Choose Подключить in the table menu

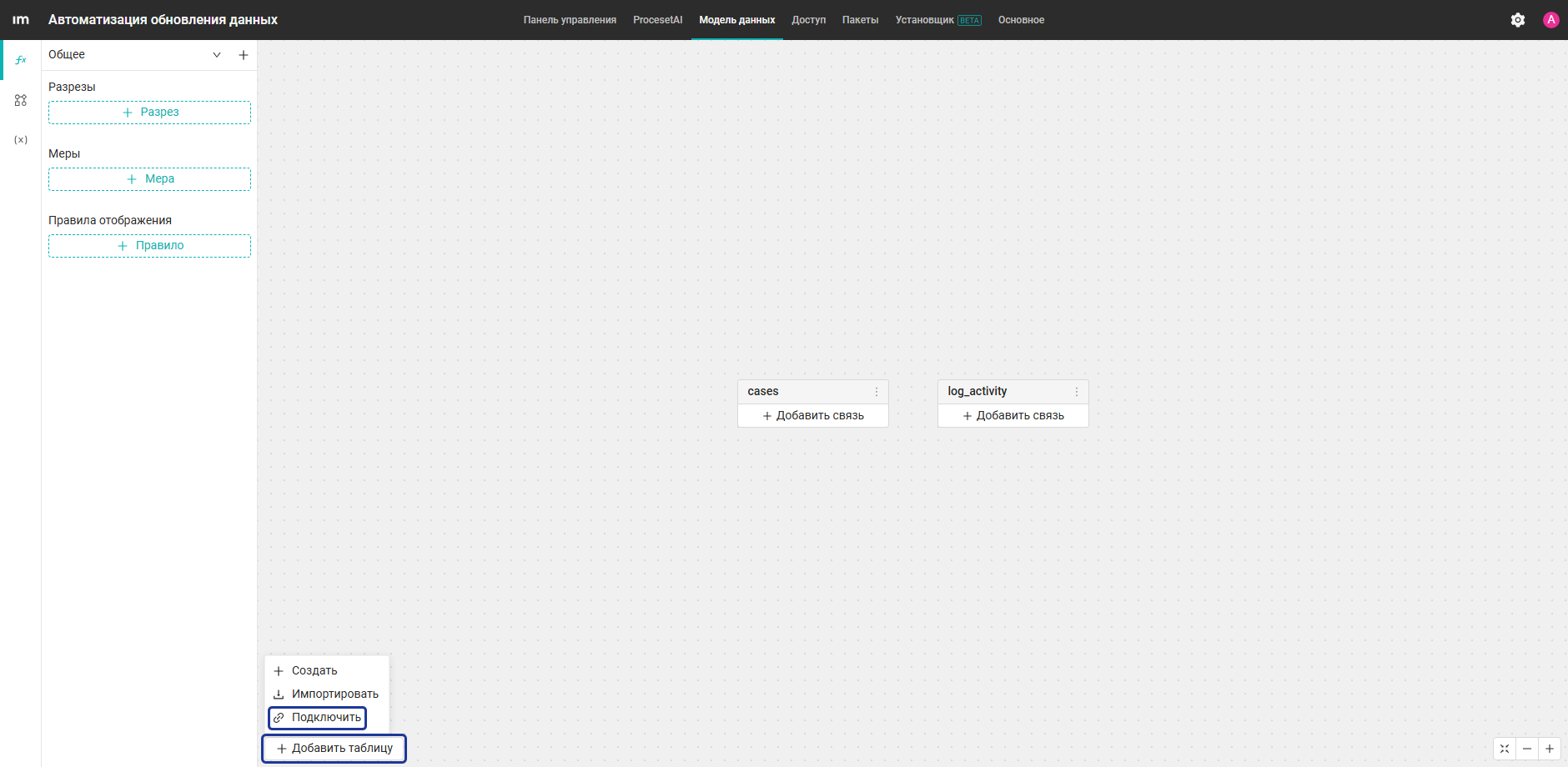click(x=318, y=718)
